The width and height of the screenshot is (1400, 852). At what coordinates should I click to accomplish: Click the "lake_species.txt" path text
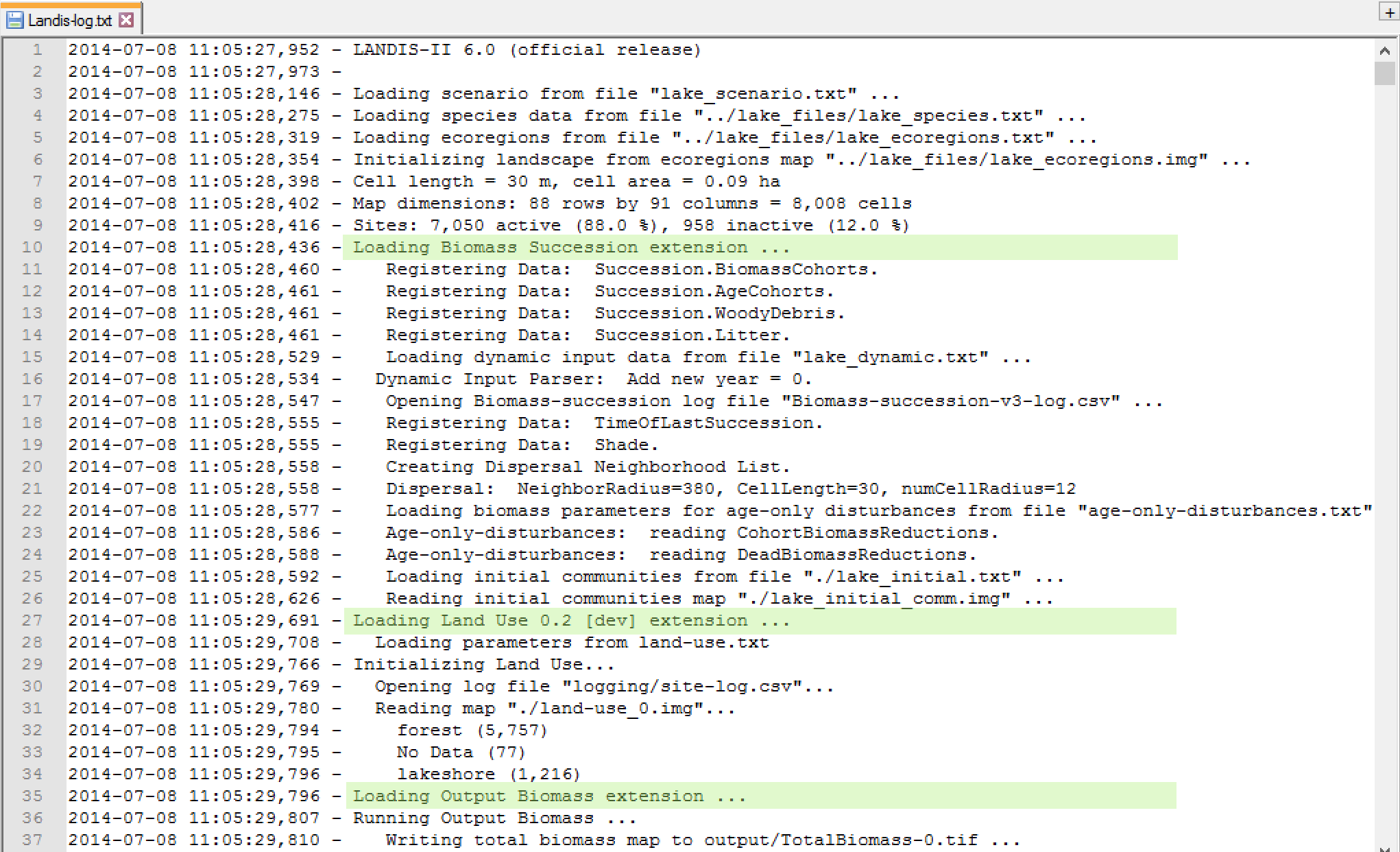(x=869, y=115)
